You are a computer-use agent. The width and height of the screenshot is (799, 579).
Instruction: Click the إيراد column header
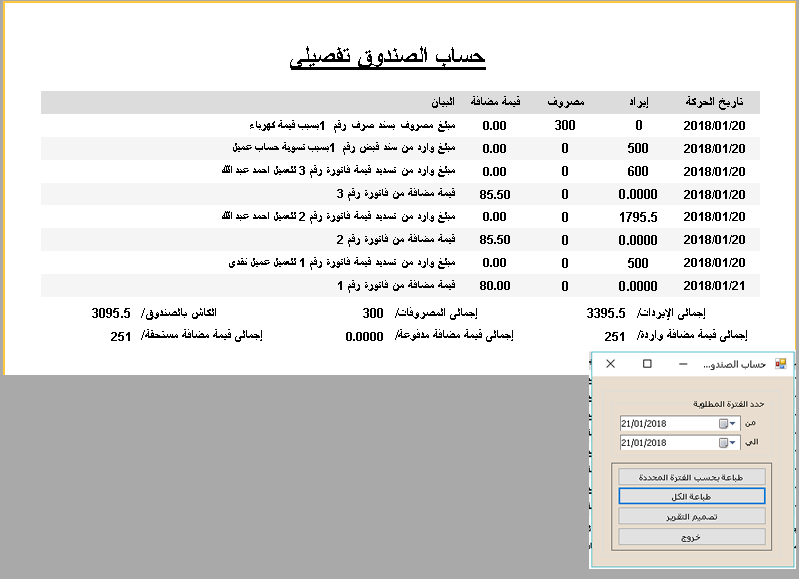(638, 102)
